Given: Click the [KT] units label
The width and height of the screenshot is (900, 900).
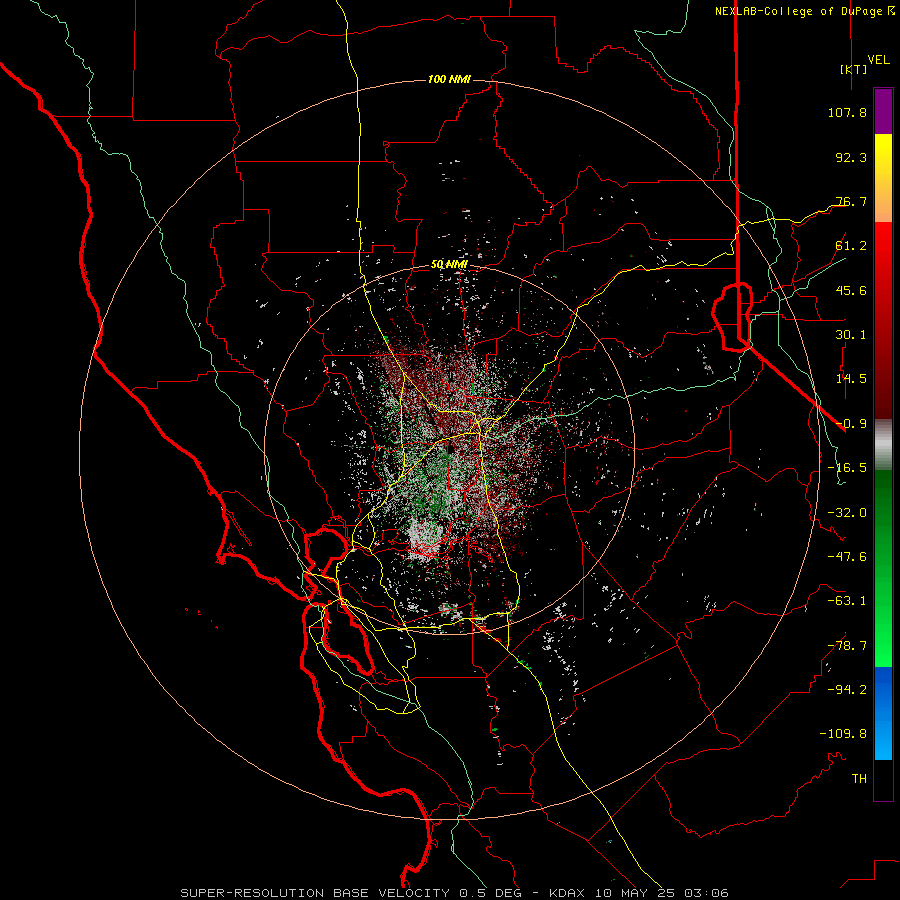Looking at the screenshot, I should tap(853, 69).
